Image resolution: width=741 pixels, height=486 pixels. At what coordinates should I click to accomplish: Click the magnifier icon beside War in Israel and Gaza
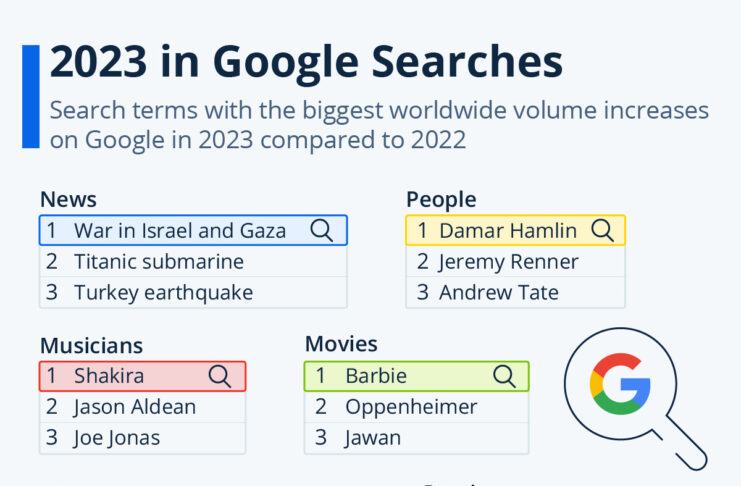pyautogui.click(x=322, y=231)
